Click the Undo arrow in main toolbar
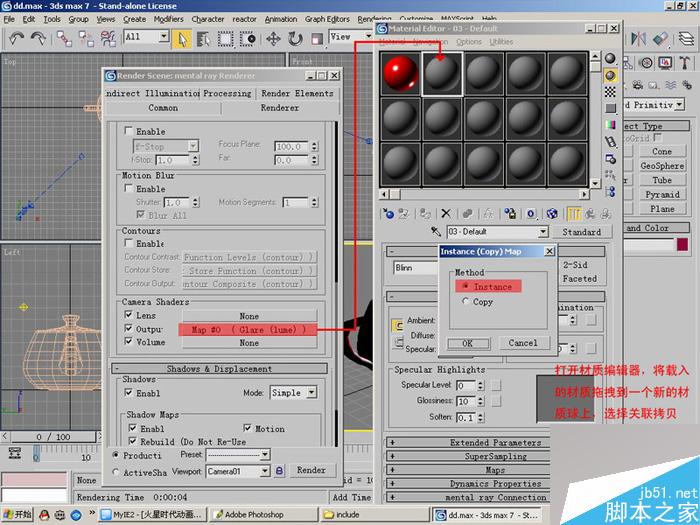This screenshot has width=700, height=525. tap(17, 38)
